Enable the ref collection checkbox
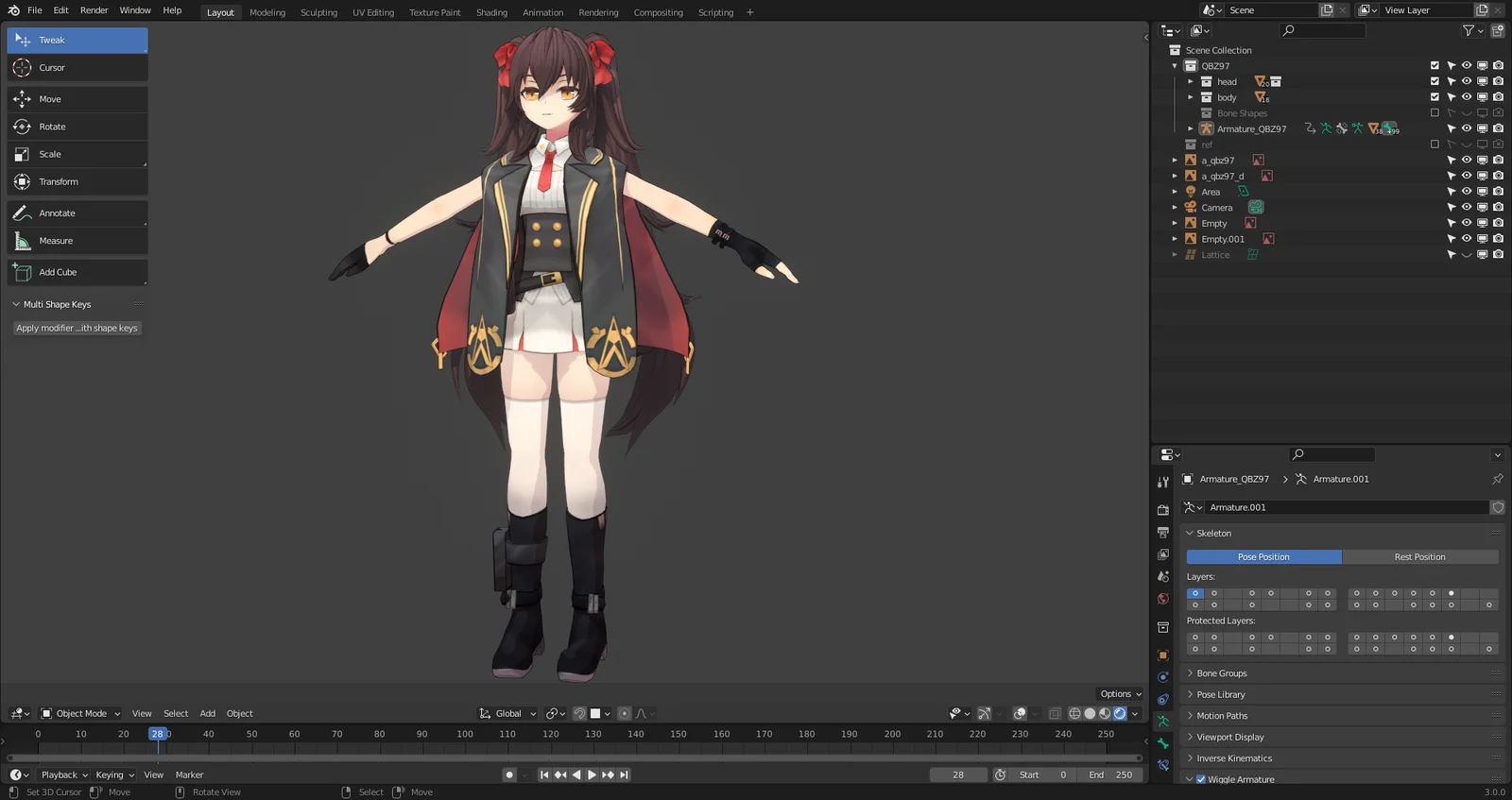 click(x=1435, y=145)
